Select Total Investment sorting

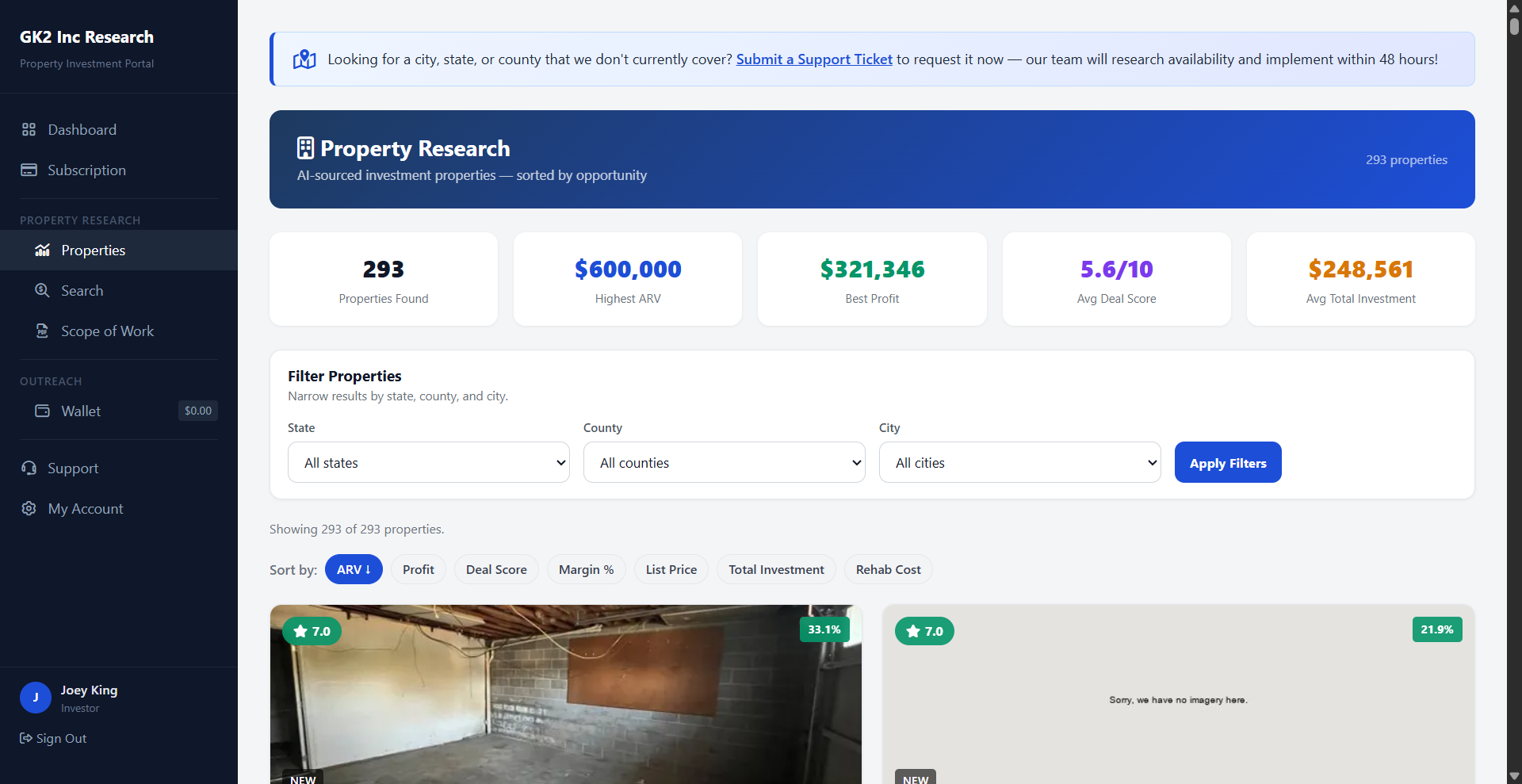(775, 569)
